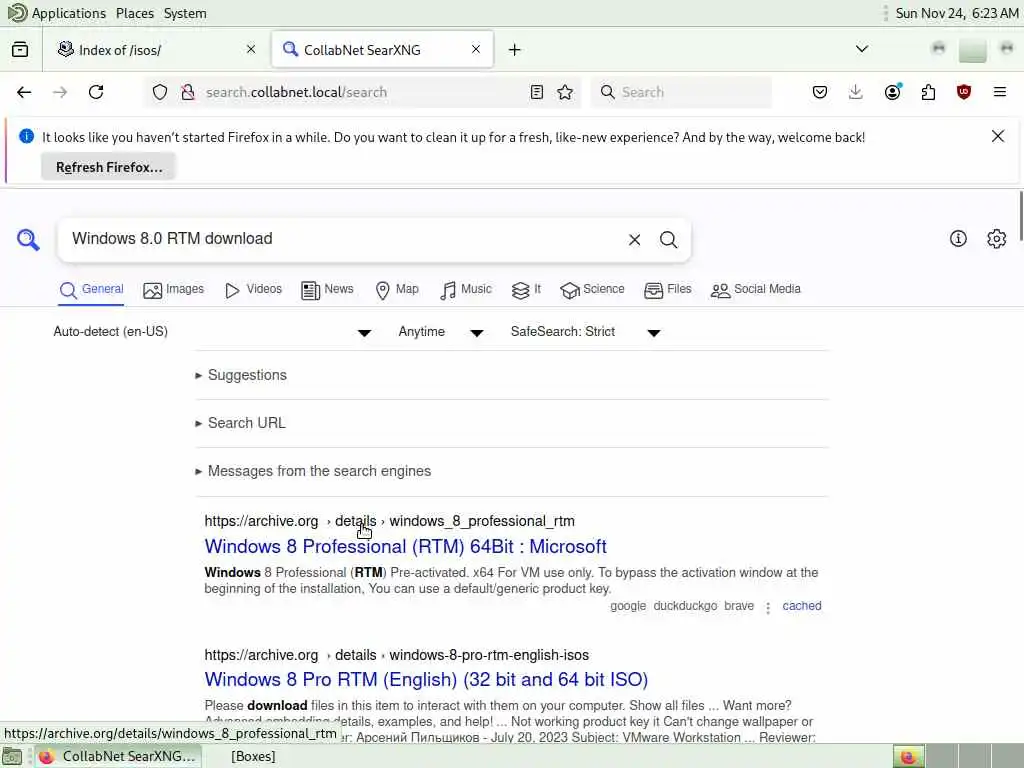This screenshot has width=1024, height=768.
Task: Switch to Music search category
Action: coord(466,289)
